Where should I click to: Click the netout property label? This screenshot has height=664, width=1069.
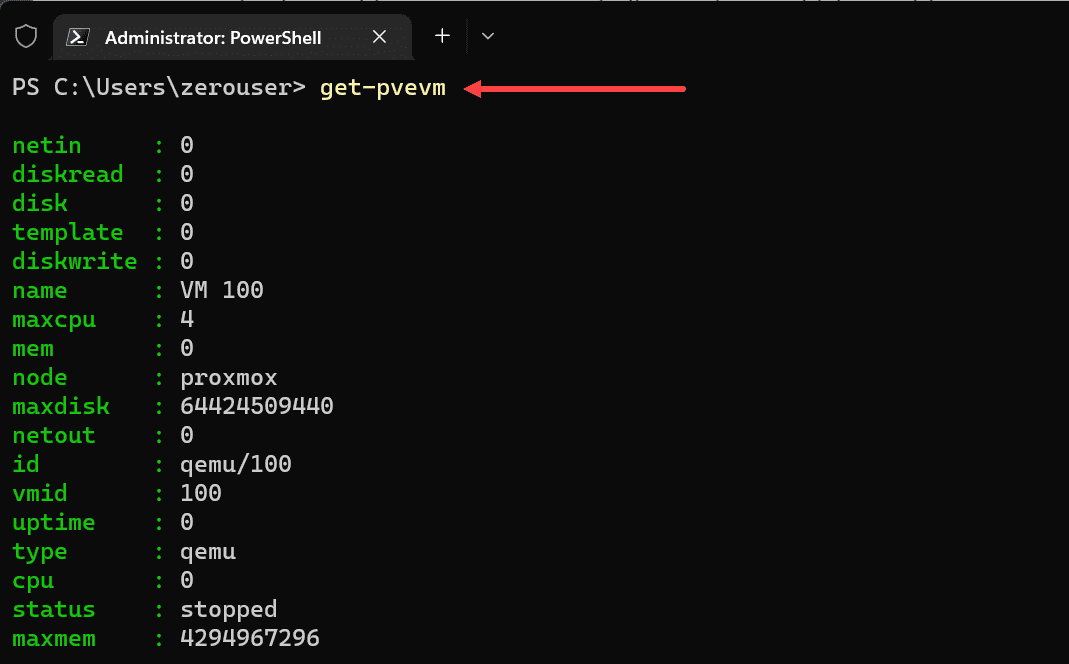(54, 436)
